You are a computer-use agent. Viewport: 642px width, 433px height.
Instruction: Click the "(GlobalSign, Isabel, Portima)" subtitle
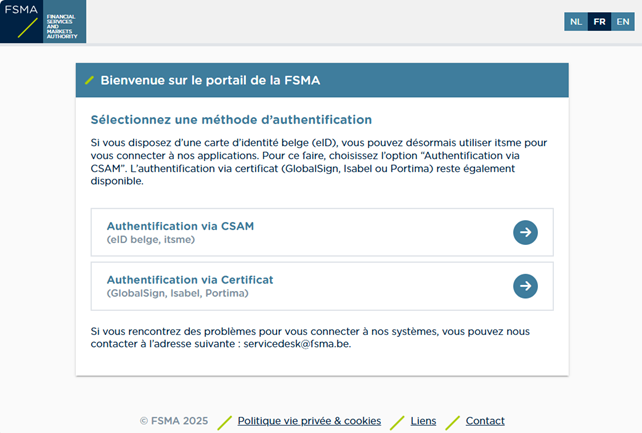click(177, 293)
